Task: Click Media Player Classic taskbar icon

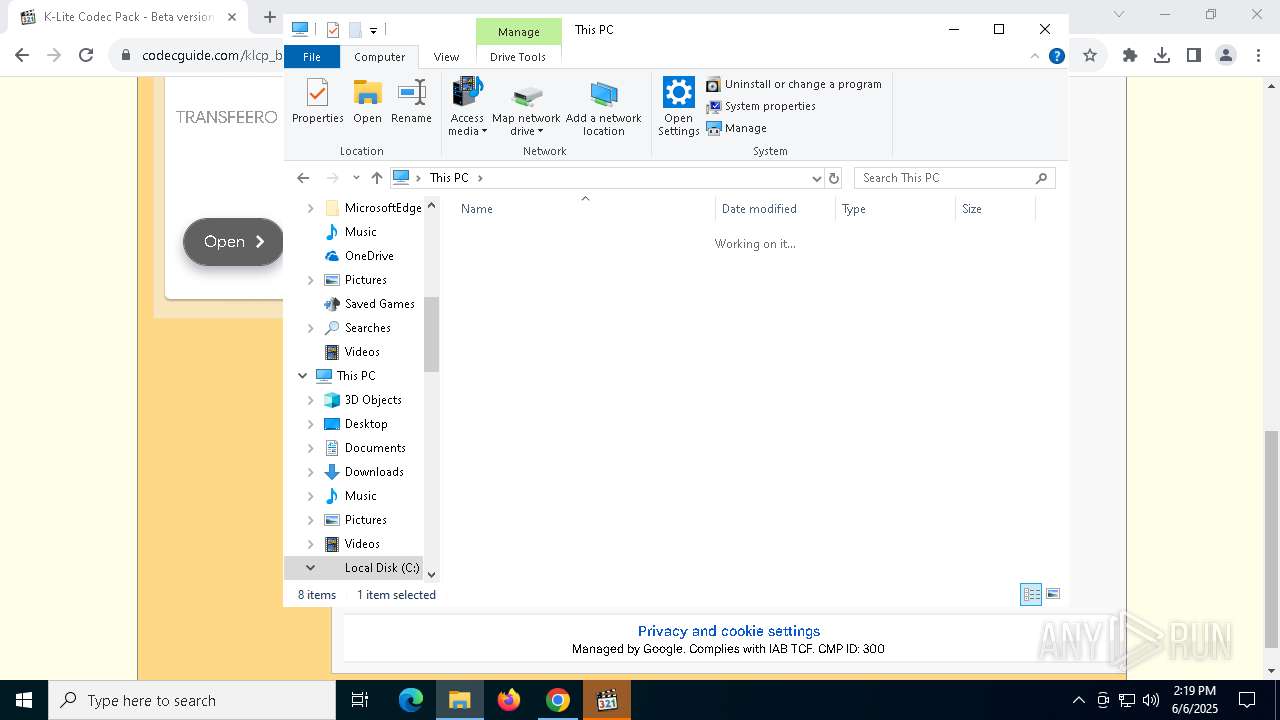Action: tap(607, 700)
